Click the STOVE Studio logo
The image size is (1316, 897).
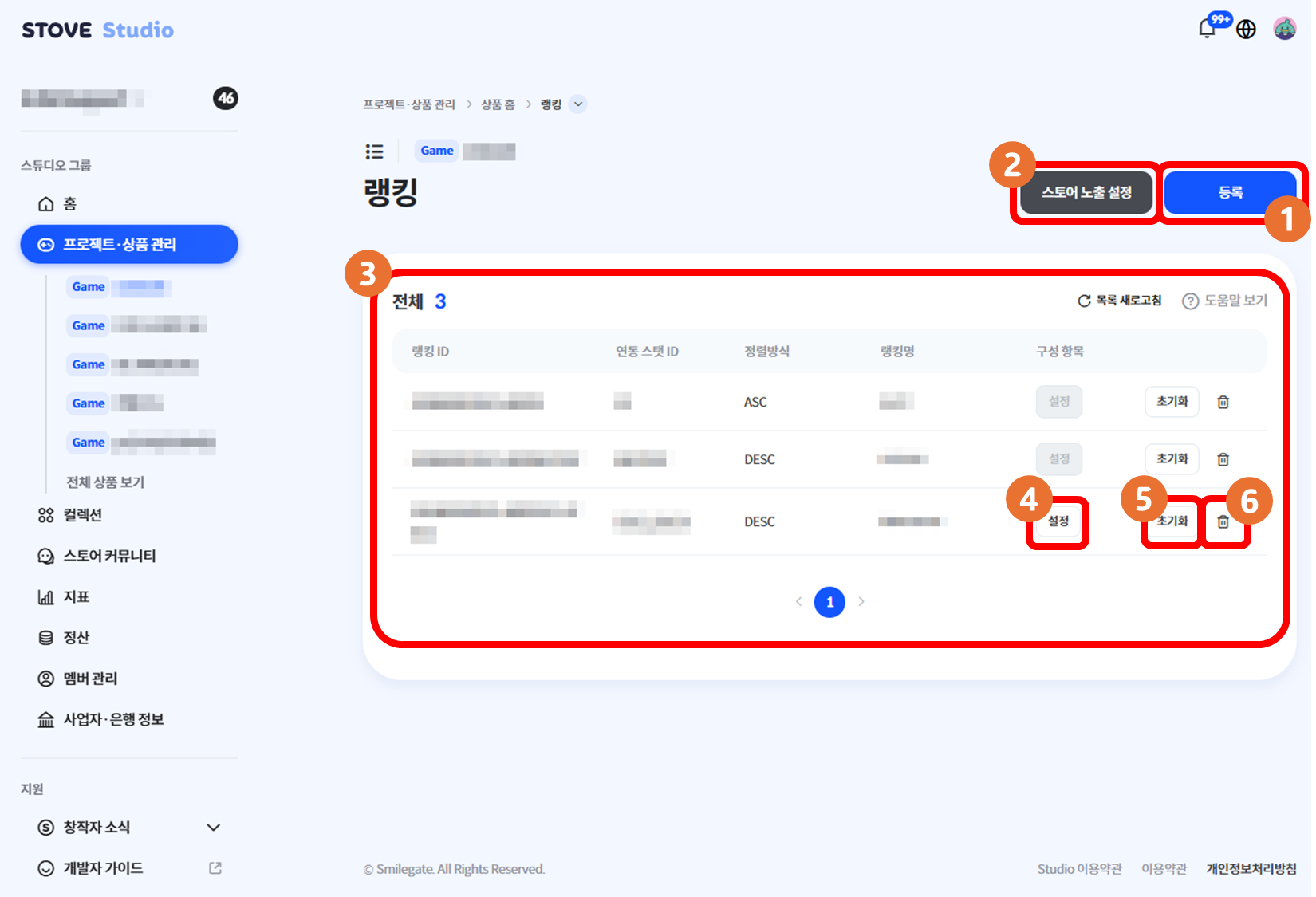coord(97,30)
